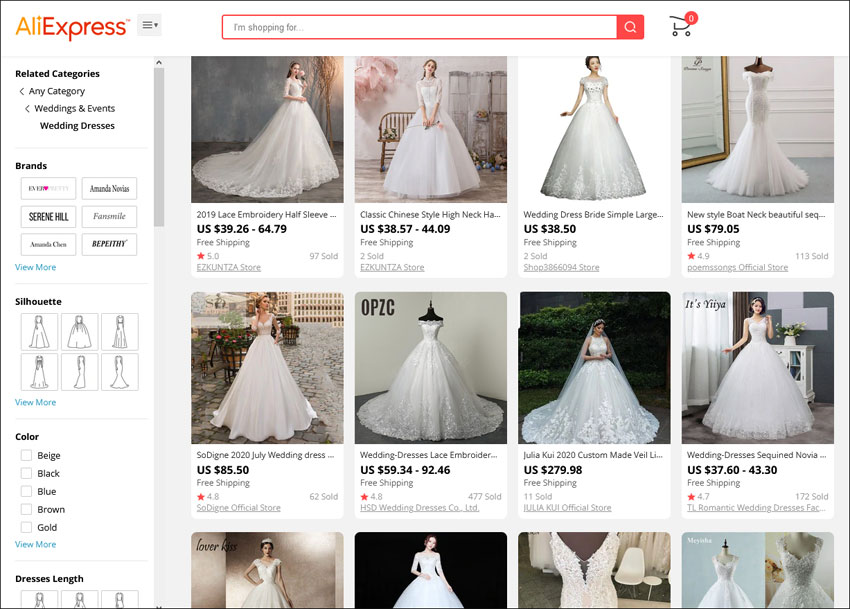Click Wedding-Dresses Lace Embroider title
Screen dimensions: 850x609
pyautogui.click(x=428, y=455)
